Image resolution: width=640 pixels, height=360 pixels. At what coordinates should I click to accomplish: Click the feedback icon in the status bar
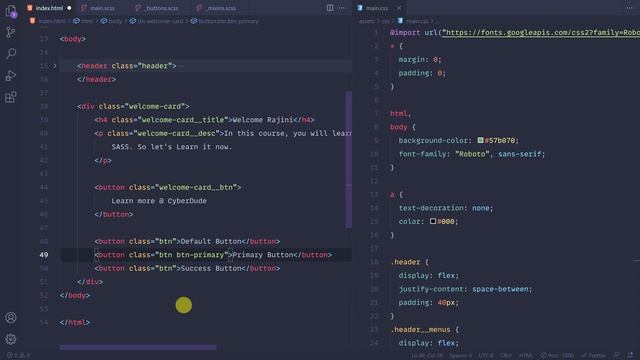(x=617, y=356)
